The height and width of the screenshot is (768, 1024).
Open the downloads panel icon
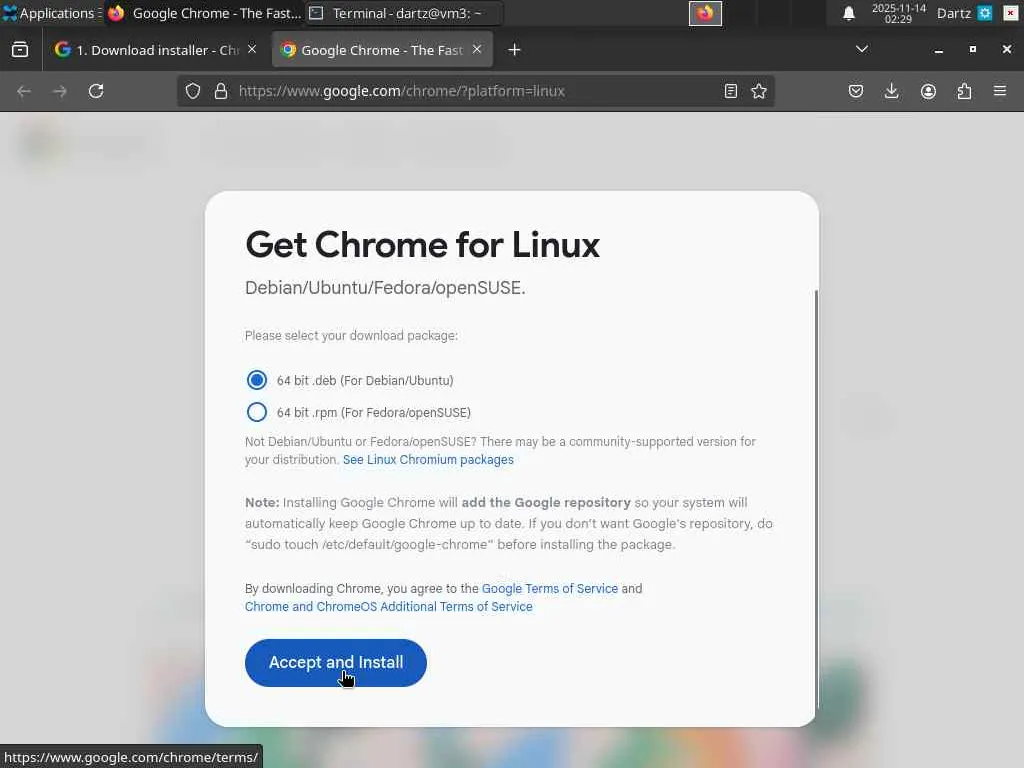pyautogui.click(x=891, y=91)
